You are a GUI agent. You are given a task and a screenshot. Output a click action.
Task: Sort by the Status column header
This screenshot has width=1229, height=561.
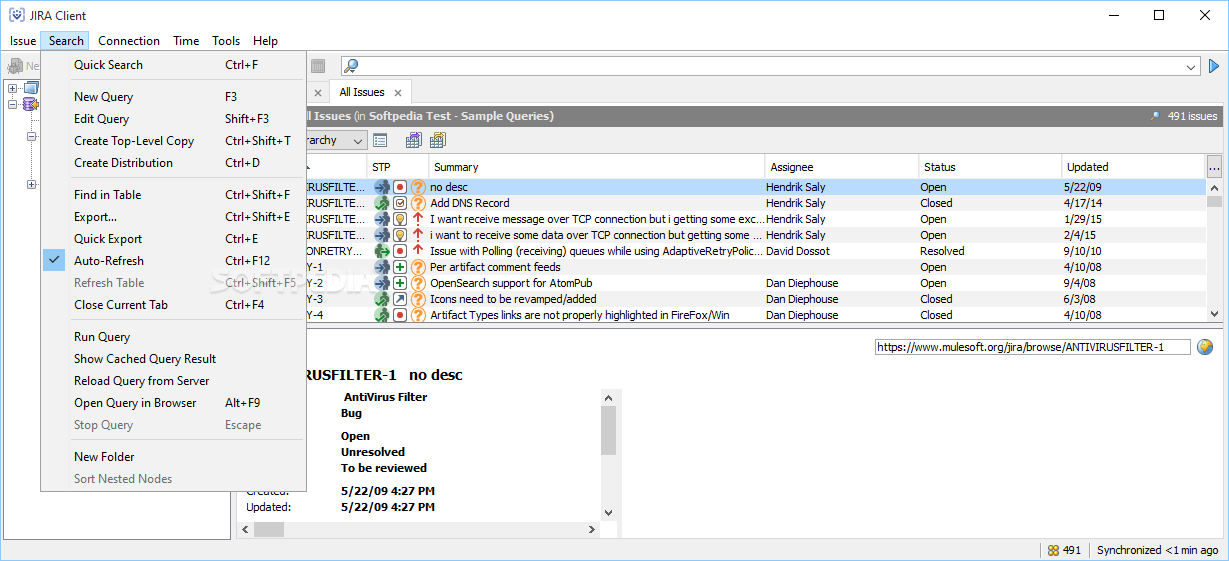(x=990, y=167)
